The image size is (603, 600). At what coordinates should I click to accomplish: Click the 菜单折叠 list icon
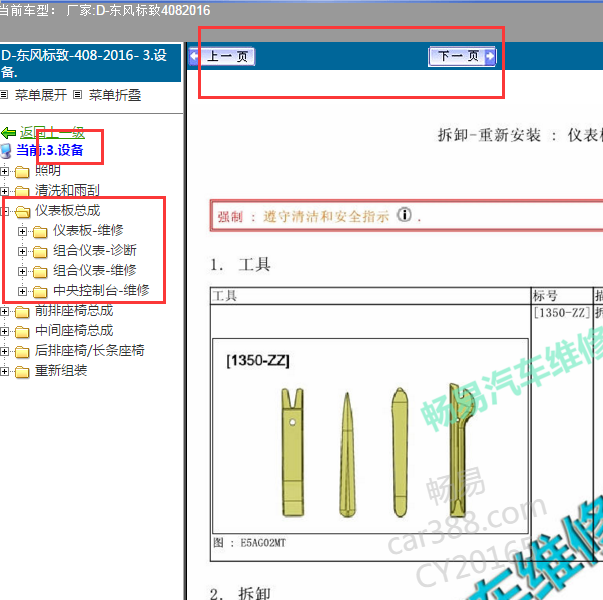78,95
